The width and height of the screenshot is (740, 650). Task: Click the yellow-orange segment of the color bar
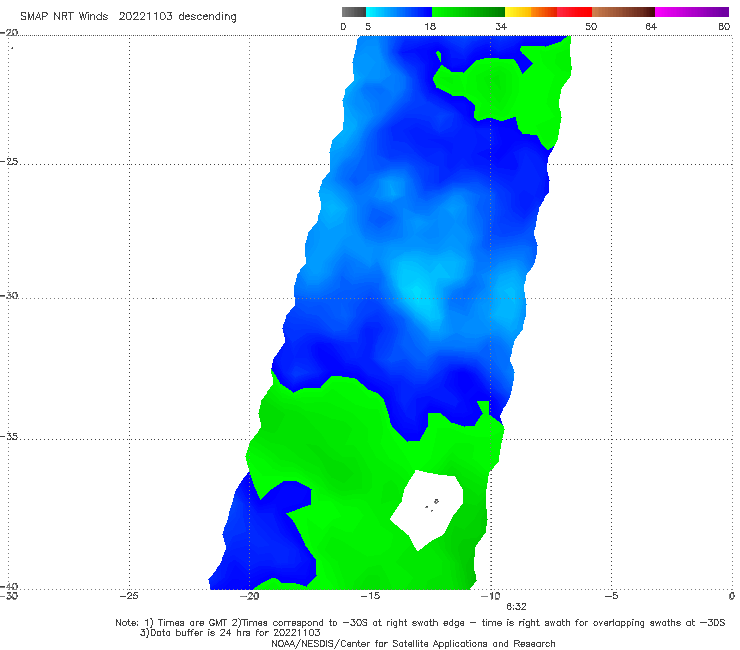click(530, 12)
